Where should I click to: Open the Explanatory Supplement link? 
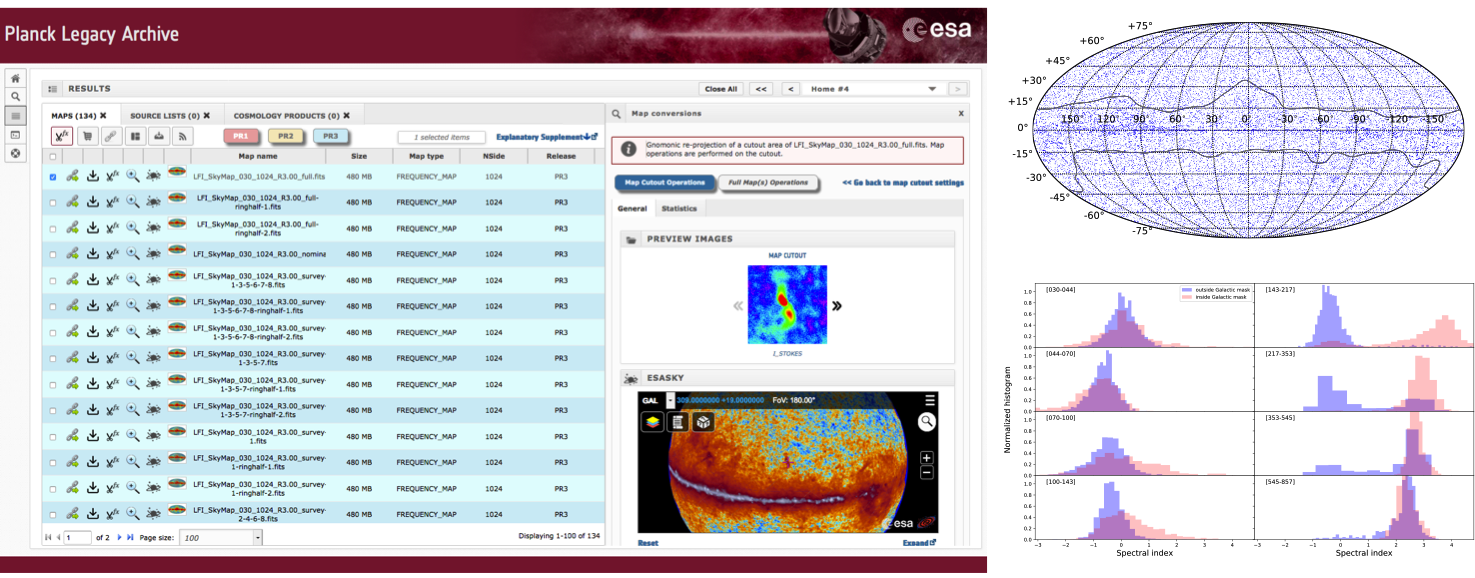pos(546,136)
